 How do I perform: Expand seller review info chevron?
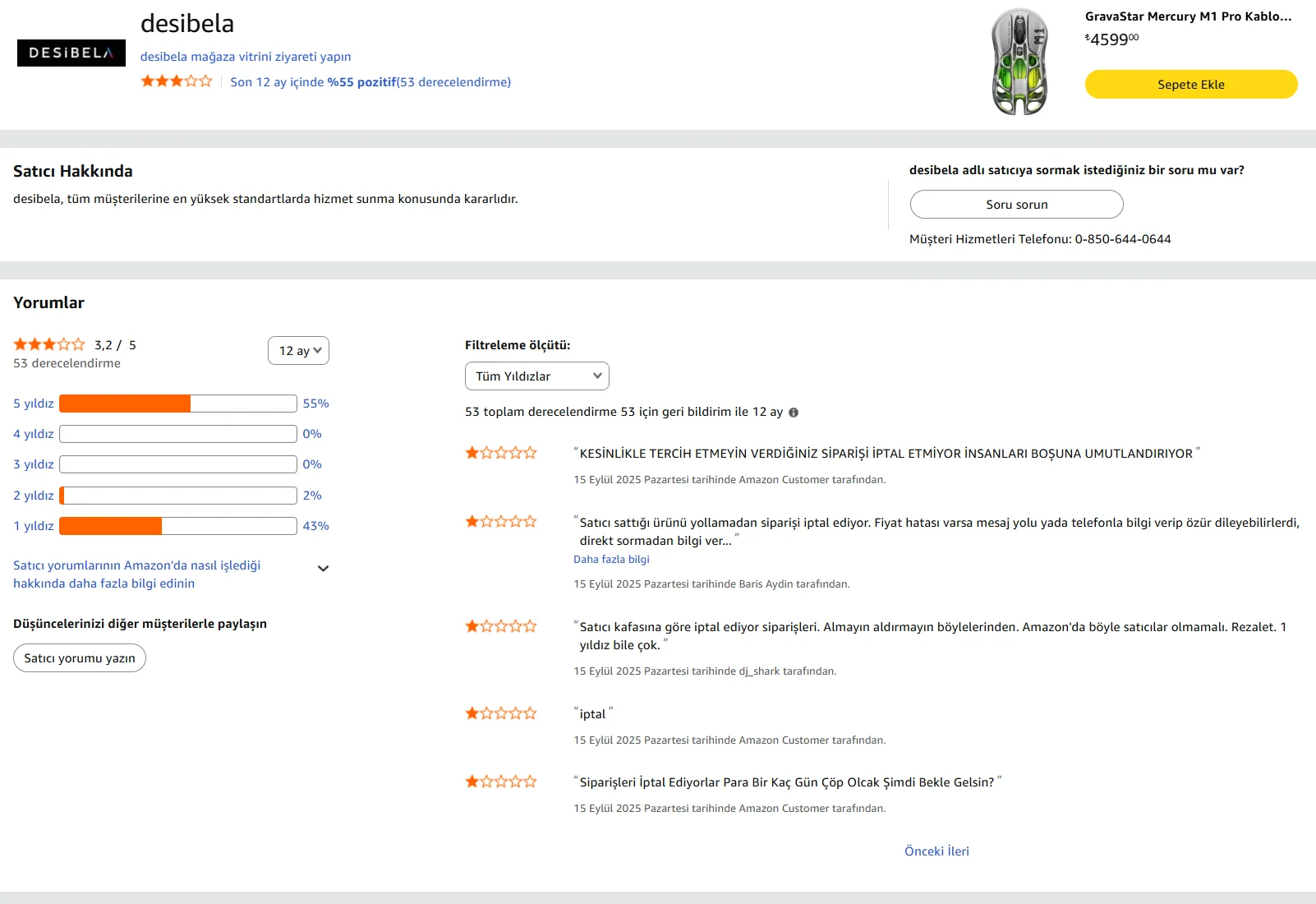(x=323, y=569)
